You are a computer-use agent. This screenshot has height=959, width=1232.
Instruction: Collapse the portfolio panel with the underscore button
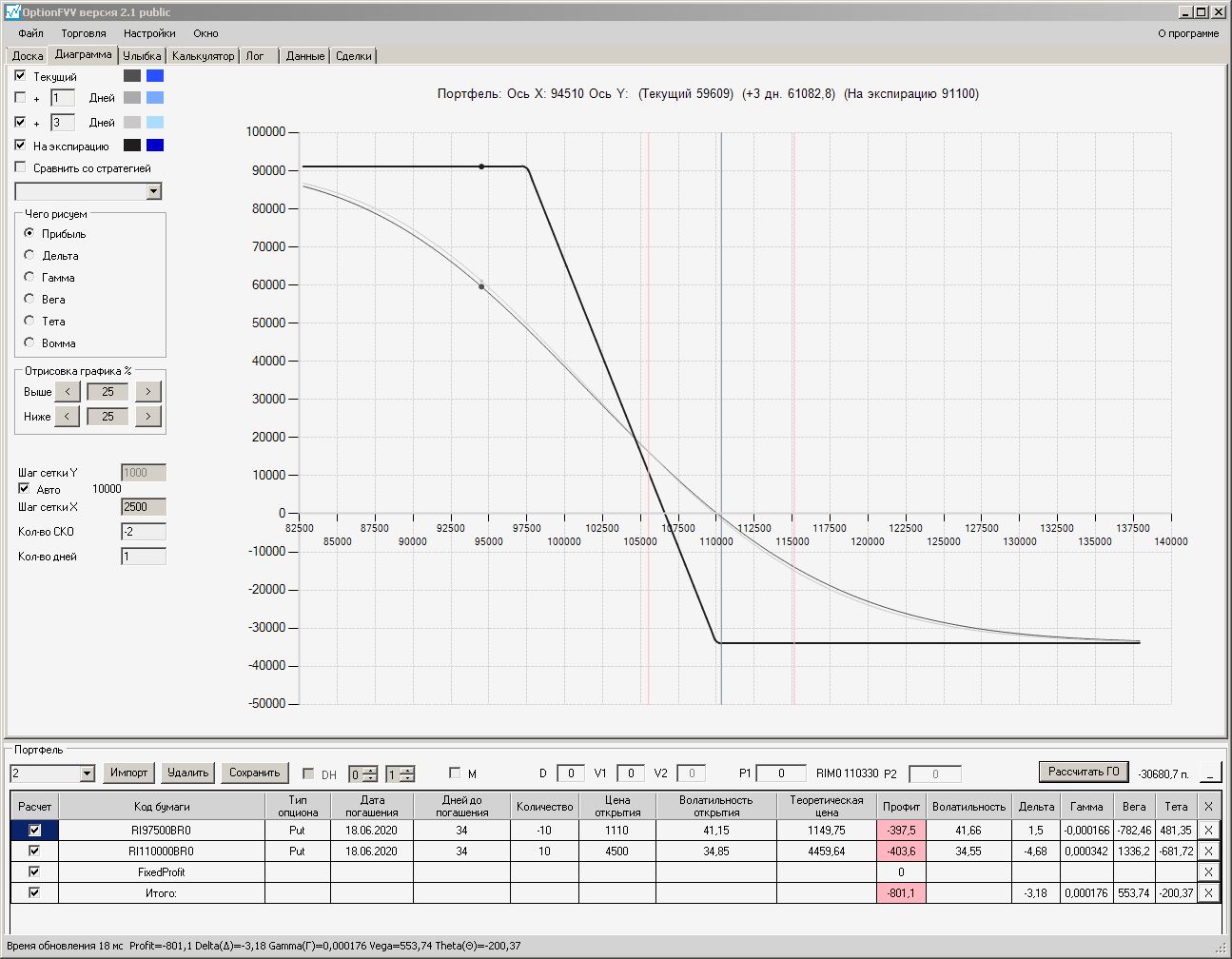pyautogui.click(x=1211, y=773)
